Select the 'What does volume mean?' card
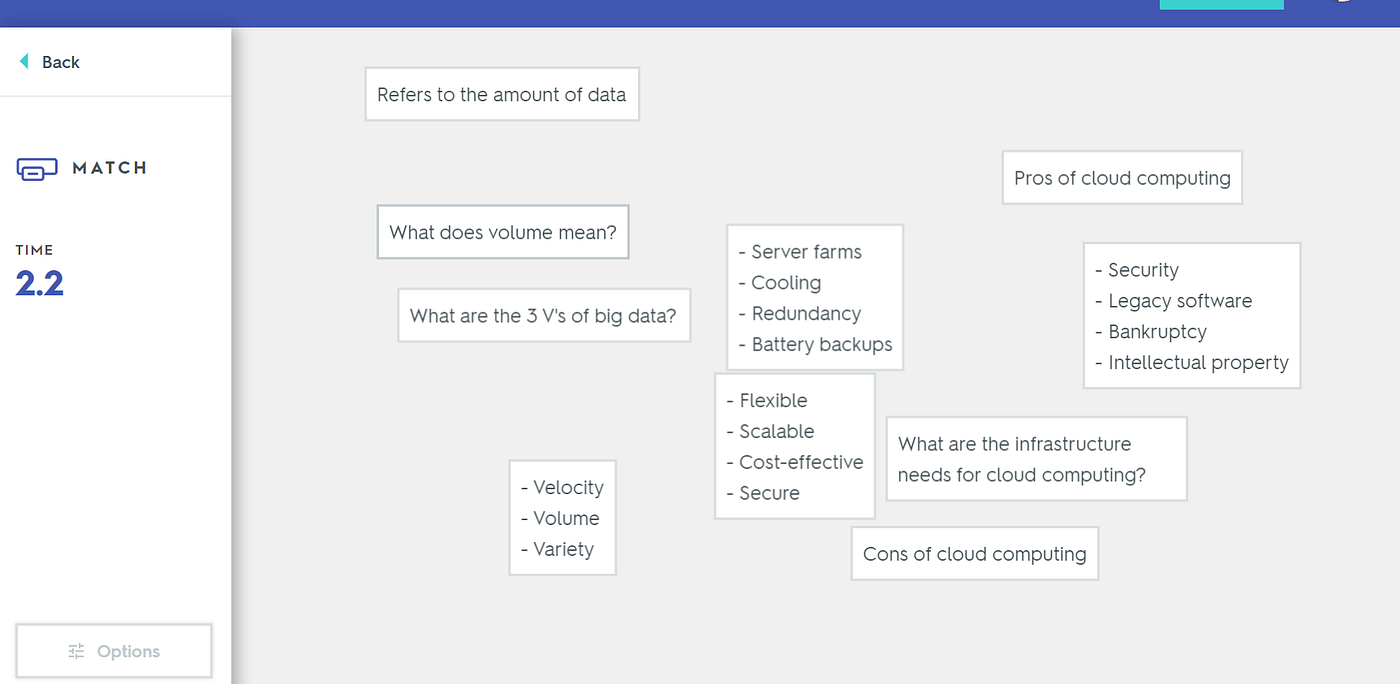Viewport: 1400px width, 684px height. tap(502, 231)
